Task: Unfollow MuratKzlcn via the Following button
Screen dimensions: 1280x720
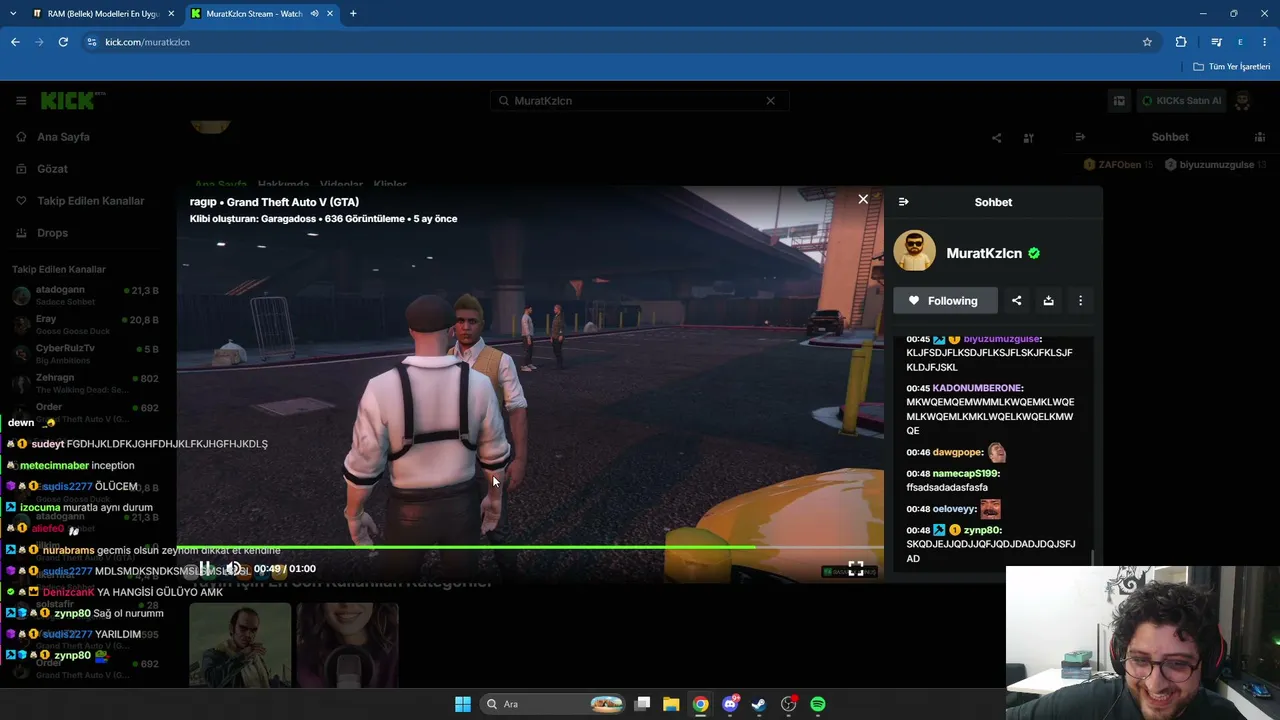Action: (x=945, y=301)
